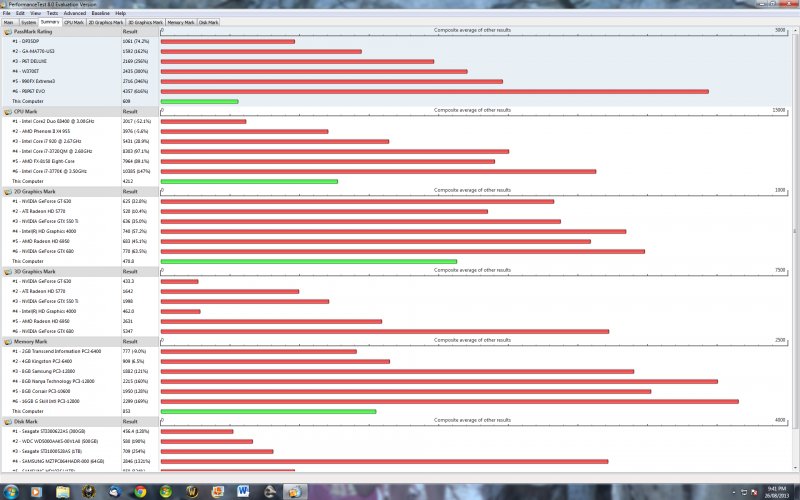Click the Disk Mark section icon
This screenshot has width=800, height=500.
click(x=8, y=422)
